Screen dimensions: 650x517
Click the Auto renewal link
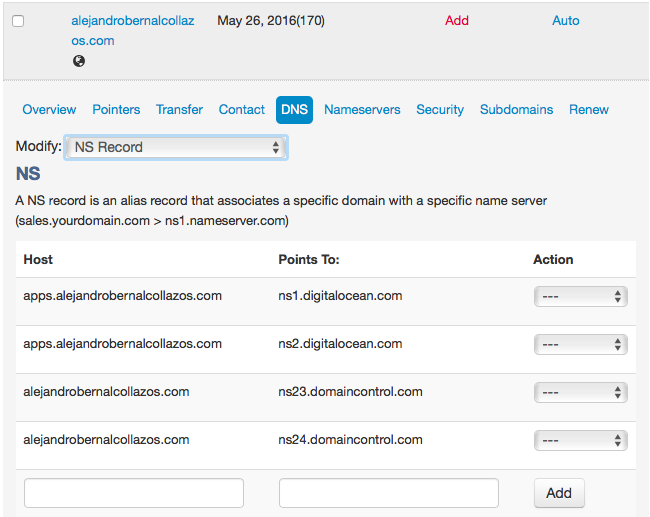click(565, 20)
